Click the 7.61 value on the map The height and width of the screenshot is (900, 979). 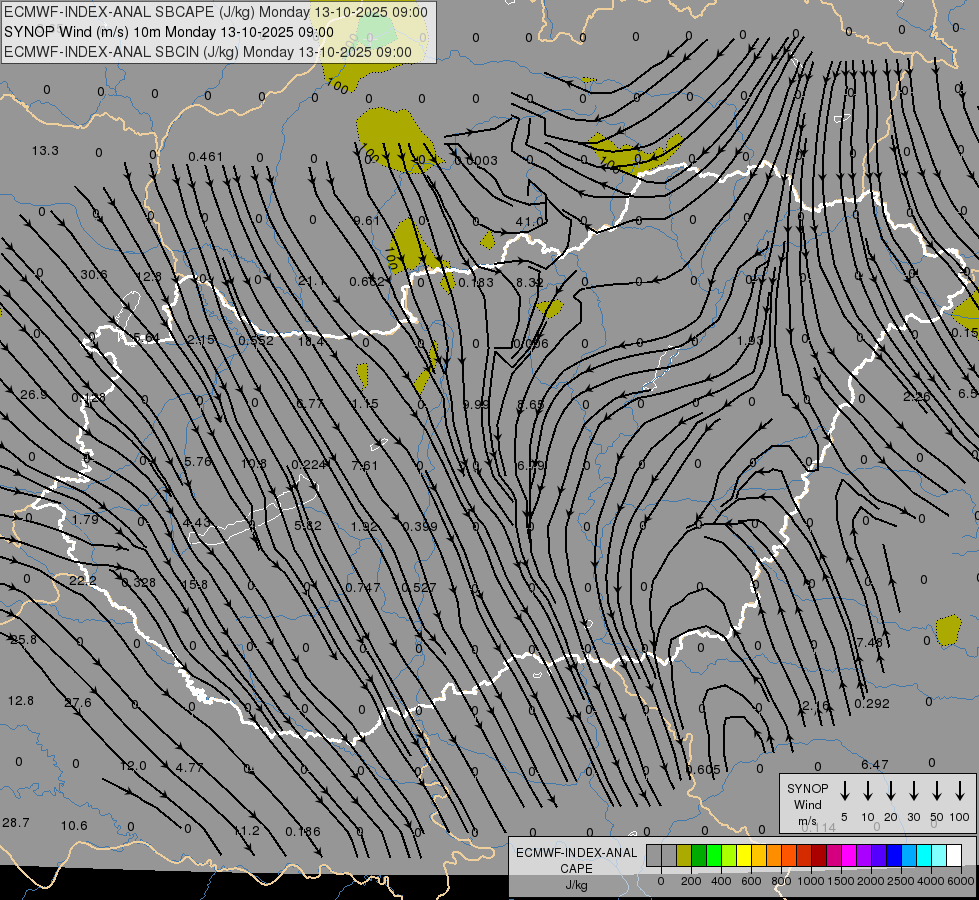(365, 465)
